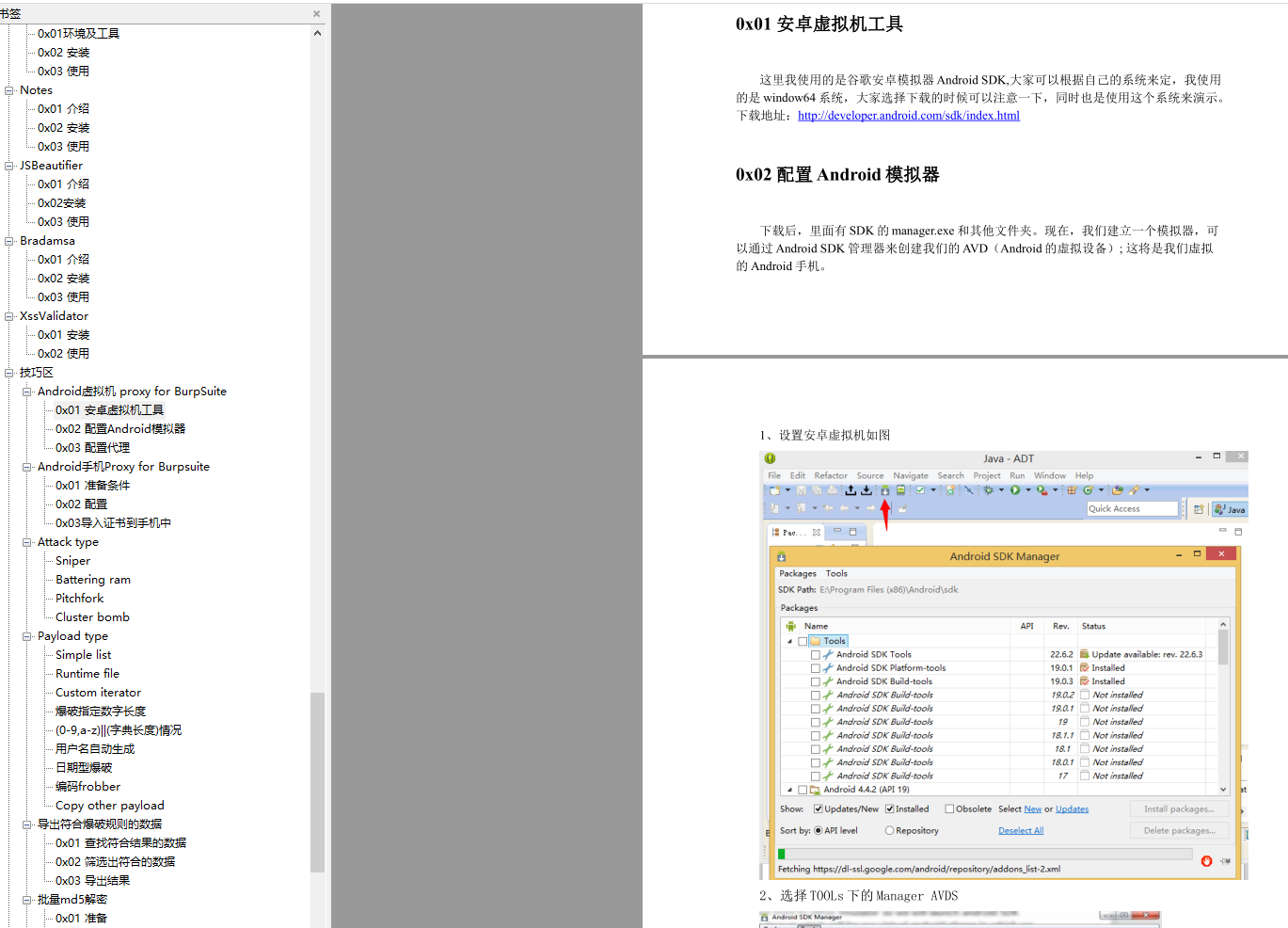Collapse the Bradamsa bookmark node
The image size is (1288, 928).
9,241
